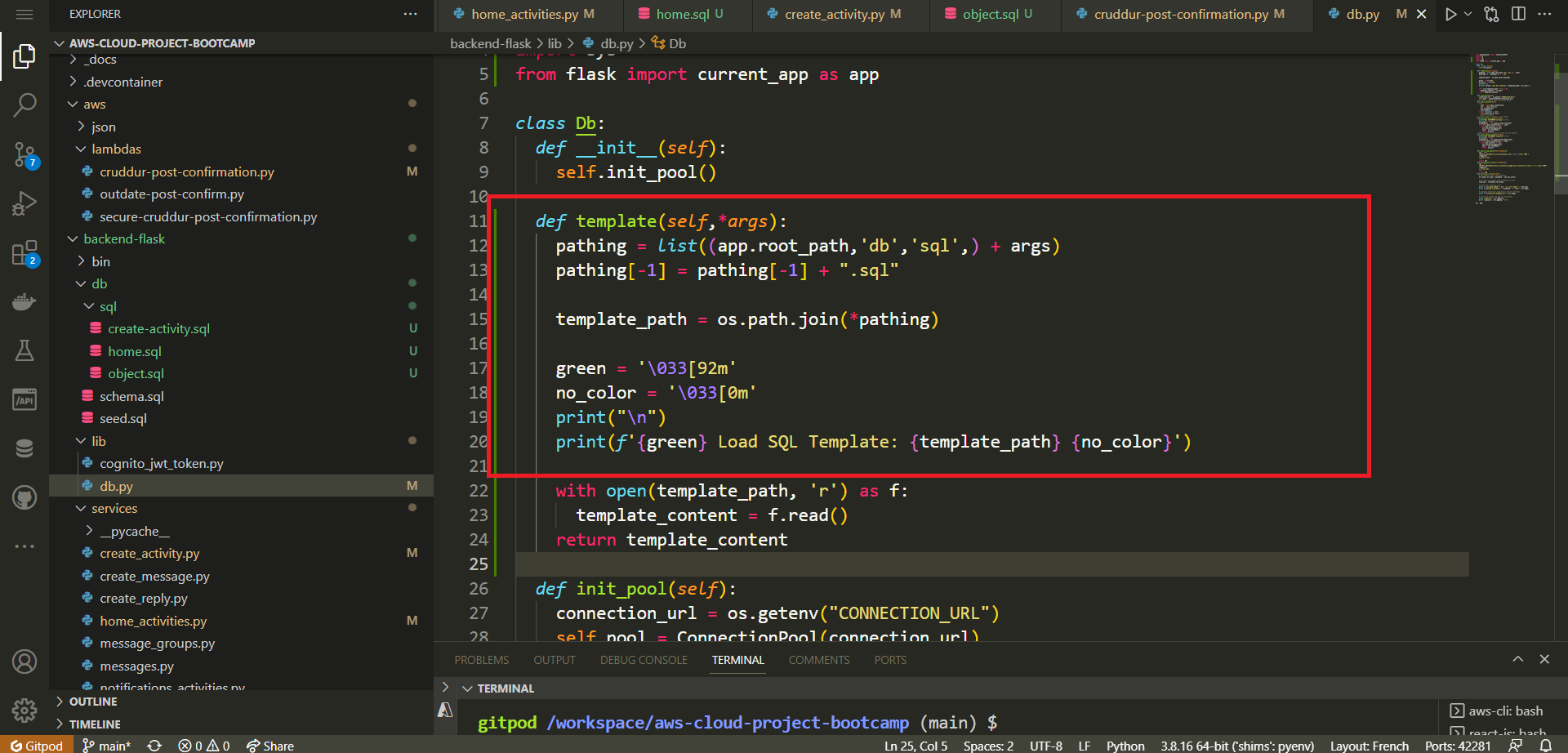1568x753 pixels.
Task: Open the PROBLEMS panel tab
Action: pos(481,660)
